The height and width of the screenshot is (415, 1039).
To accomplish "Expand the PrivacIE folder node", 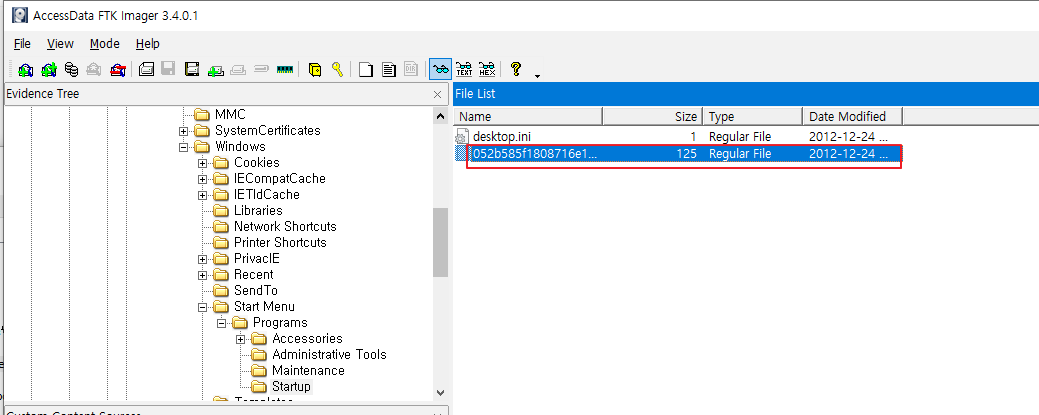I will point(203,259).
